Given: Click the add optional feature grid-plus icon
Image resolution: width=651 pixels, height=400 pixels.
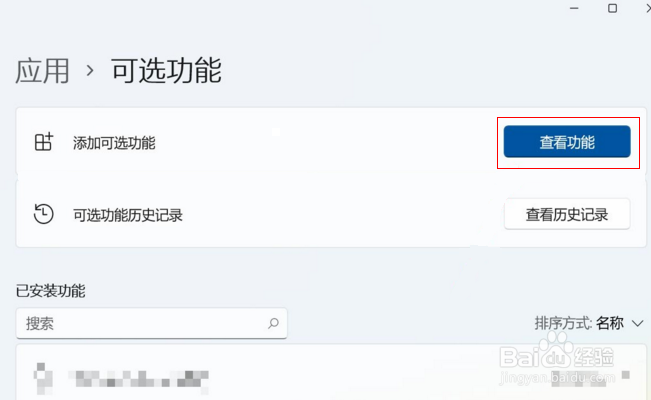Looking at the screenshot, I should 44,142.
